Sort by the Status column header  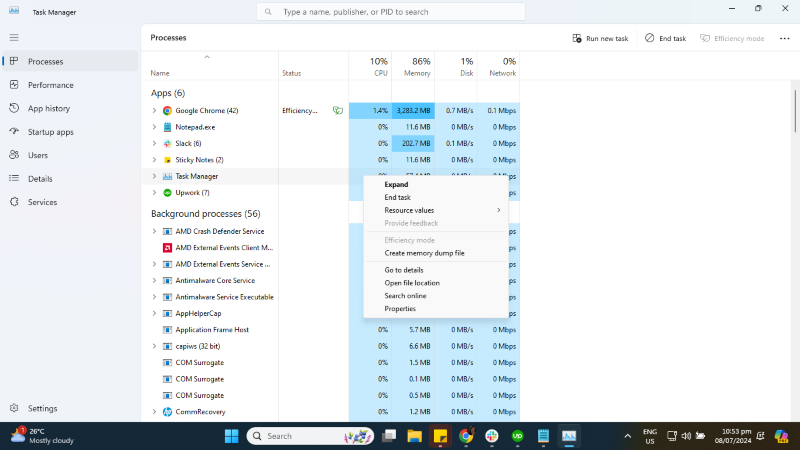[x=313, y=66]
